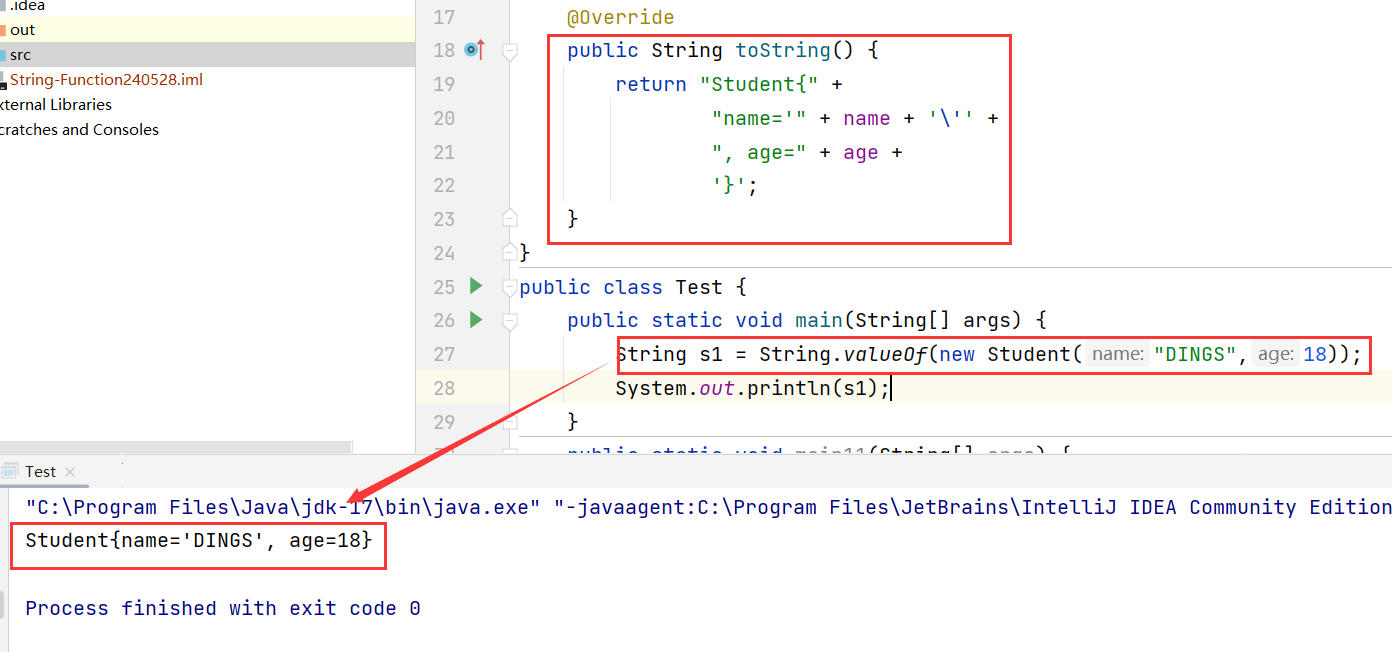Run the Test class from the line 25 gutter icon
1392x652 pixels.
pos(476,286)
